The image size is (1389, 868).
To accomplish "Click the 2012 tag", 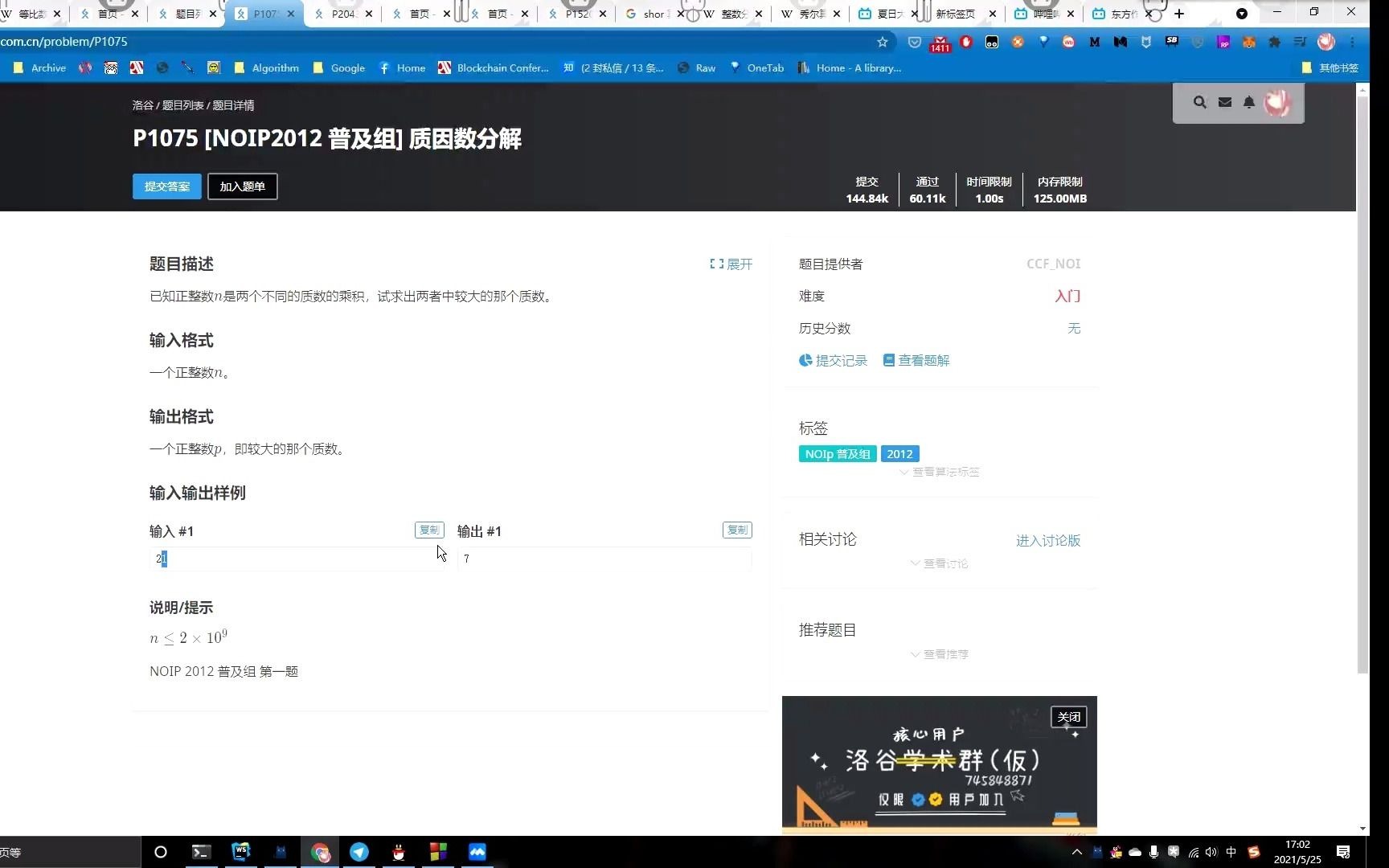I will coord(899,454).
